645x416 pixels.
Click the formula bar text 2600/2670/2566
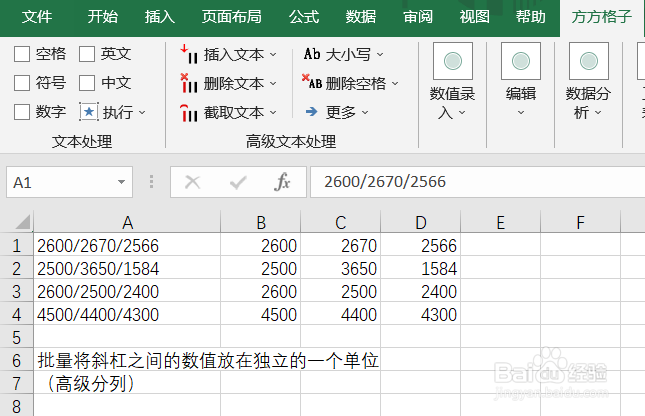click(385, 181)
